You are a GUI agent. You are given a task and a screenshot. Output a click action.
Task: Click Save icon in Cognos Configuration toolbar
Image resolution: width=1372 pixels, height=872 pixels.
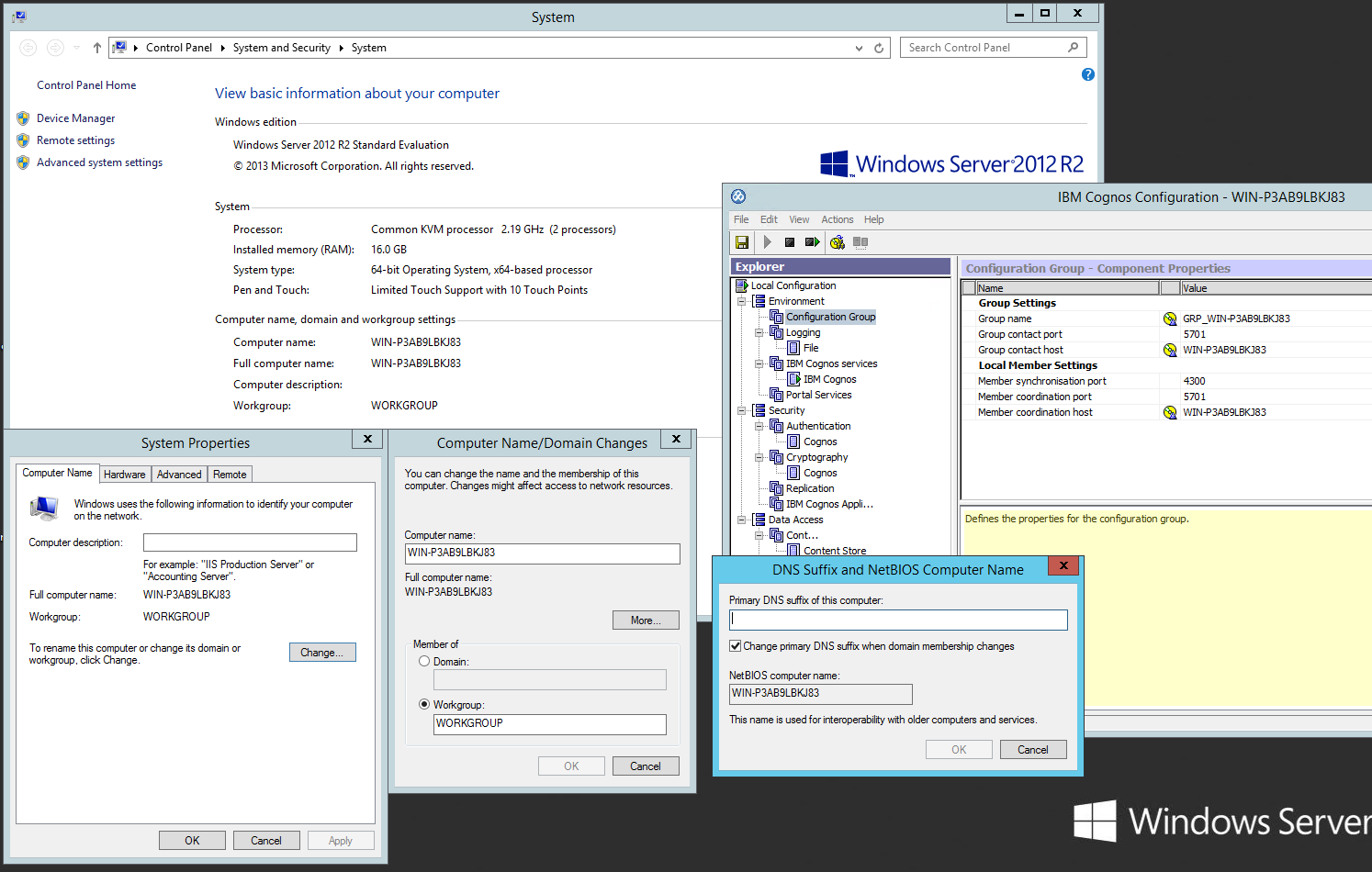[742, 242]
